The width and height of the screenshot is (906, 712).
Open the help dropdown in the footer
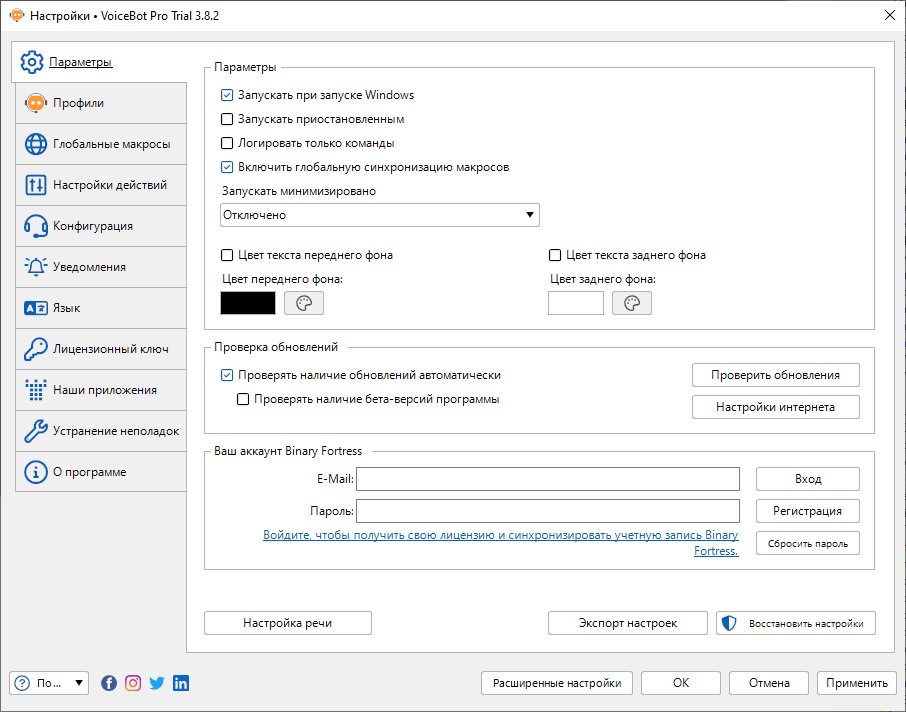click(49, 683)
